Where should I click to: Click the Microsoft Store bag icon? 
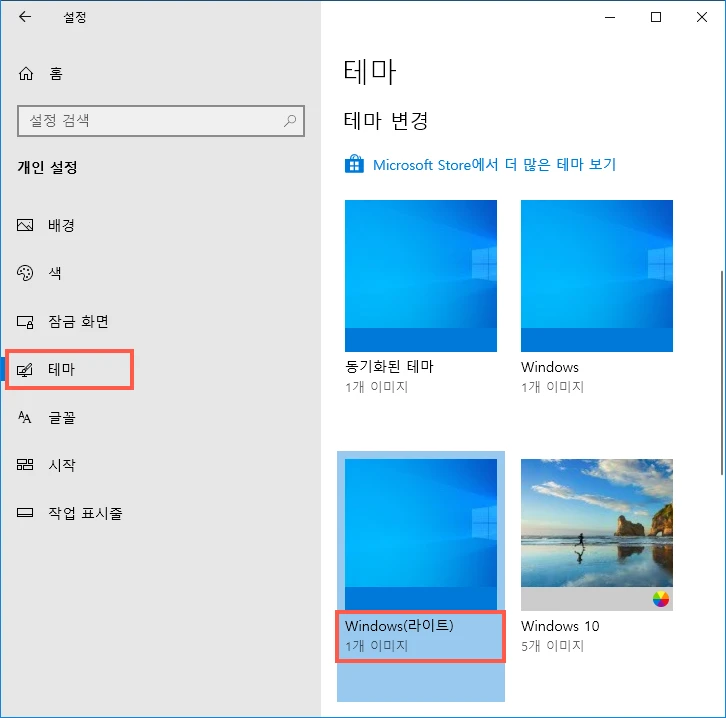pyautogui.click(x=354, y=164)
